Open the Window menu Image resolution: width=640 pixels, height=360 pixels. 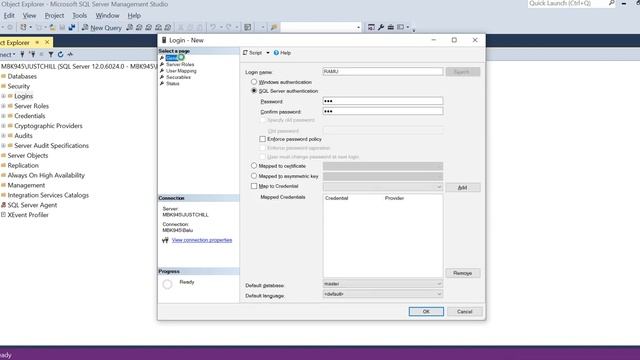pos(107,16)
